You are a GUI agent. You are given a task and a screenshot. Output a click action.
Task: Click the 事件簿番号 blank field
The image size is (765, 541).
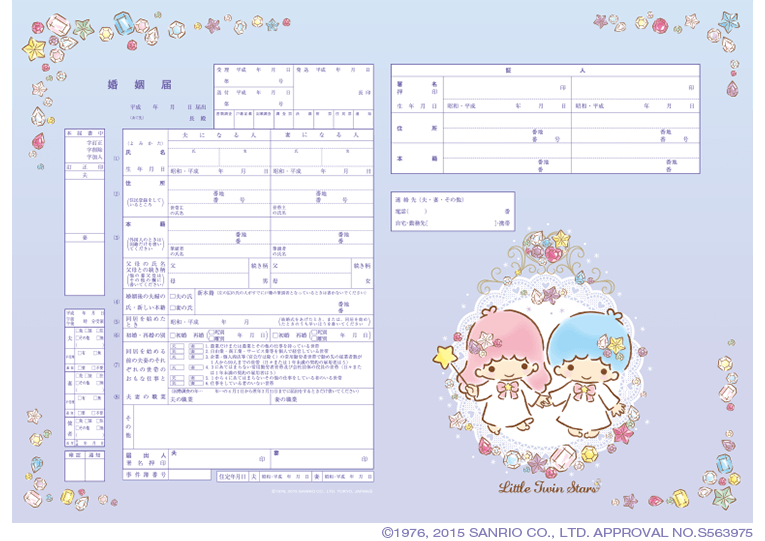click(190, 475)
